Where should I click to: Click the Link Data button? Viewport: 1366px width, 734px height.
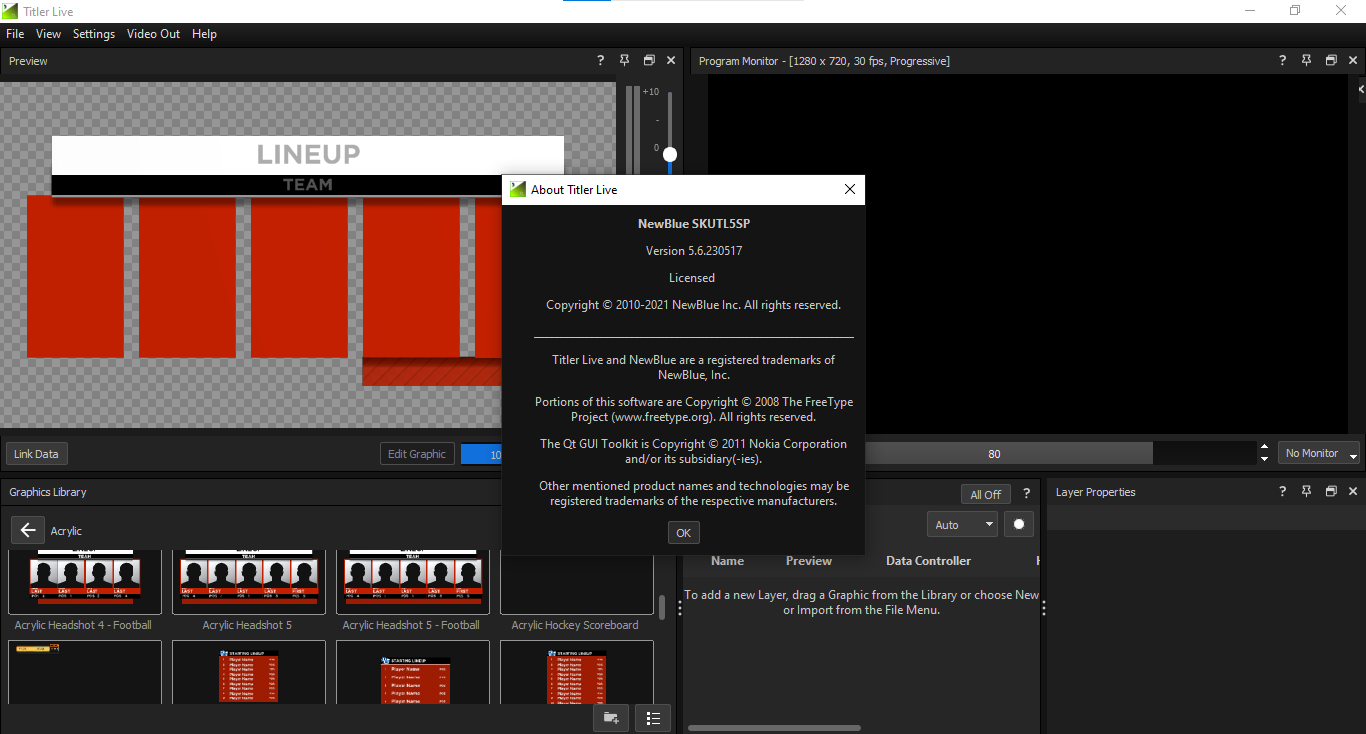36,454
